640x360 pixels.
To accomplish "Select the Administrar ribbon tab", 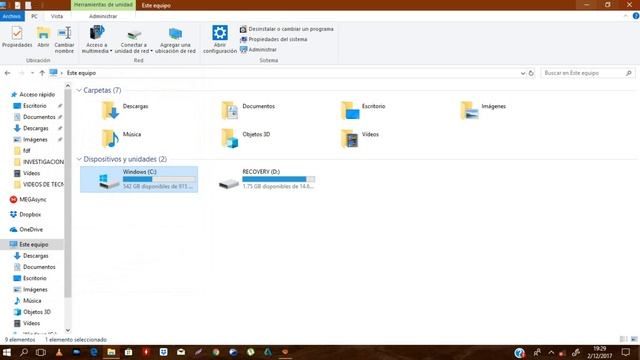I will point(103,16).
